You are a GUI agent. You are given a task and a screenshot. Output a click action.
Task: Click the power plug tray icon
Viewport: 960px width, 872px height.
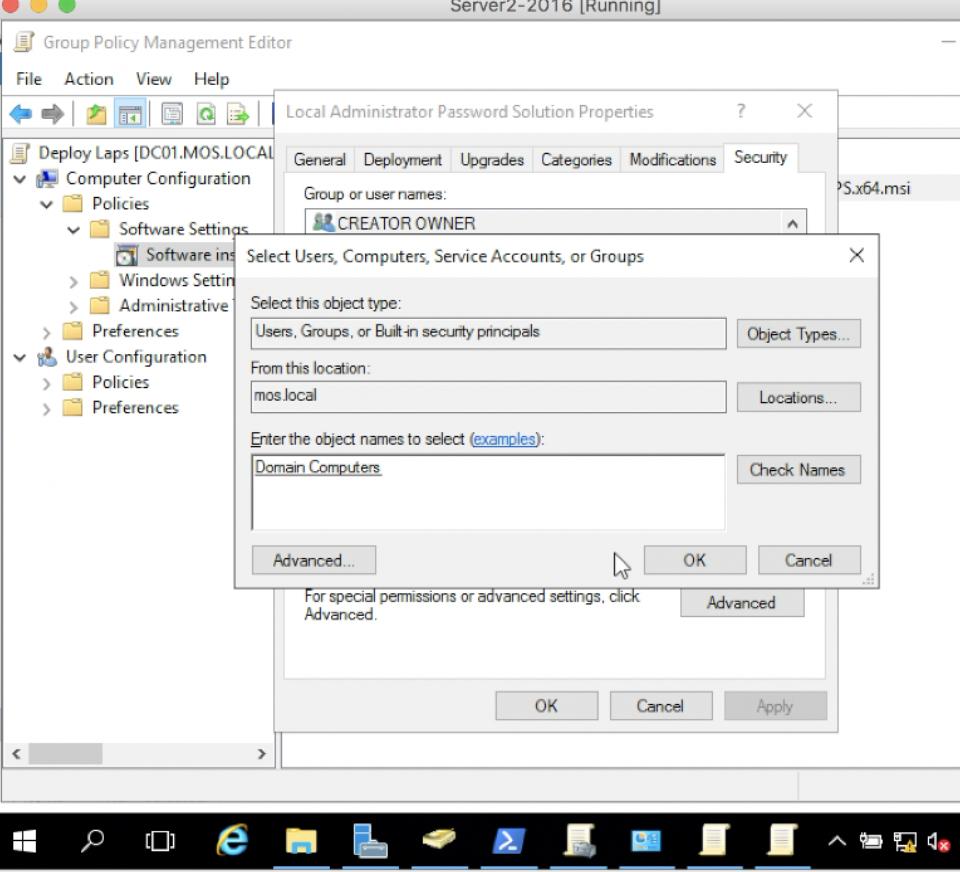click(x=870, y=842)
